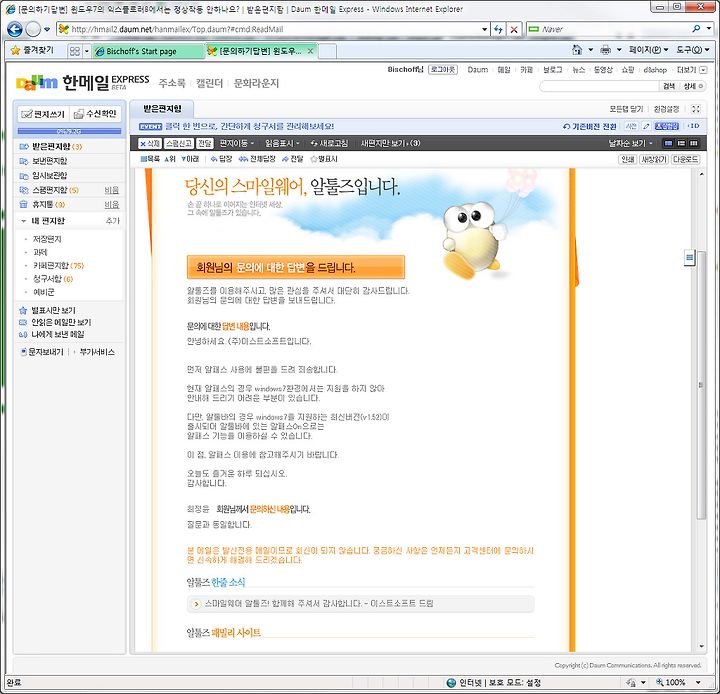This screenshot has width=720, height=694.
Task: Click the refresh icon in the address bar
Action: (498, 29)
